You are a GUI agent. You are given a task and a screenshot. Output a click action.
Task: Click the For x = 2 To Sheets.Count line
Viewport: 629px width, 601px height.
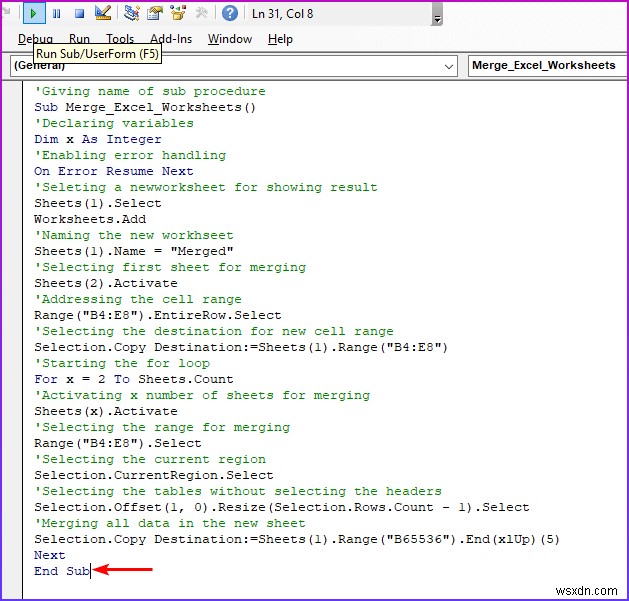pyautogui.click(x=134, y=380)
